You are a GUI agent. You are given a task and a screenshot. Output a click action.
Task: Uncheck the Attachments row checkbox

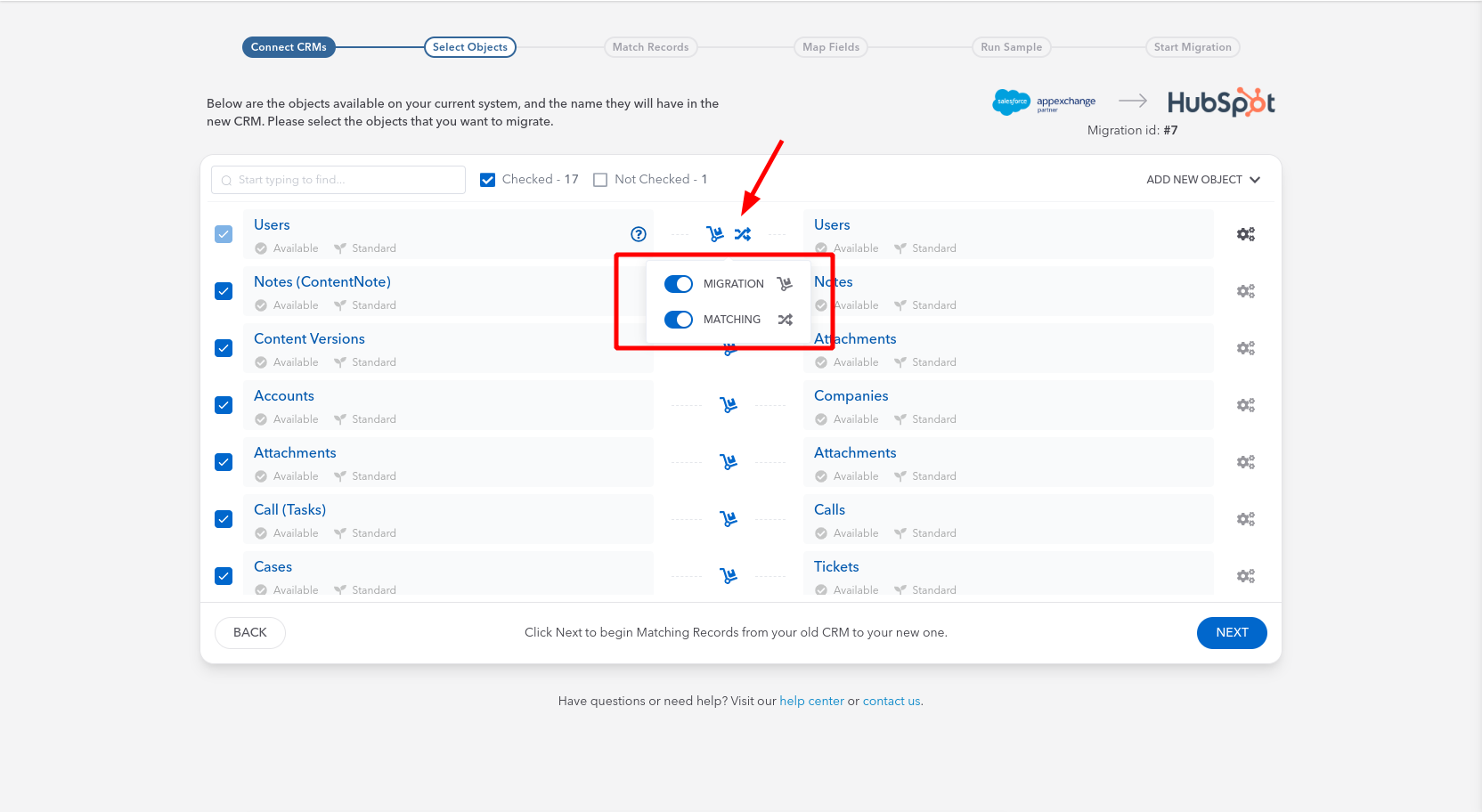point(224,462)
